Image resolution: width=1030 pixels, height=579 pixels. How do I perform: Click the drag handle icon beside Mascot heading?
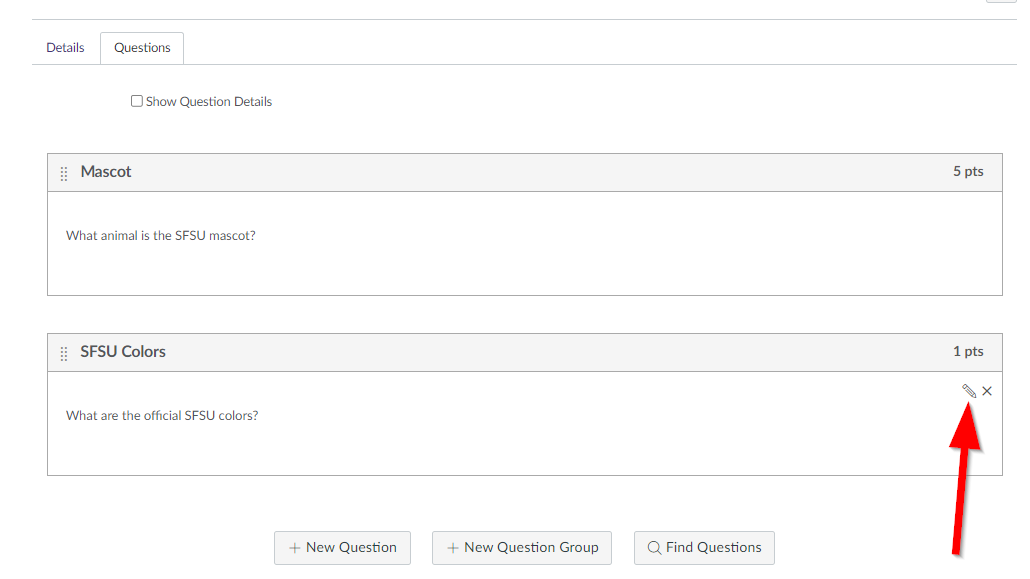64,171
